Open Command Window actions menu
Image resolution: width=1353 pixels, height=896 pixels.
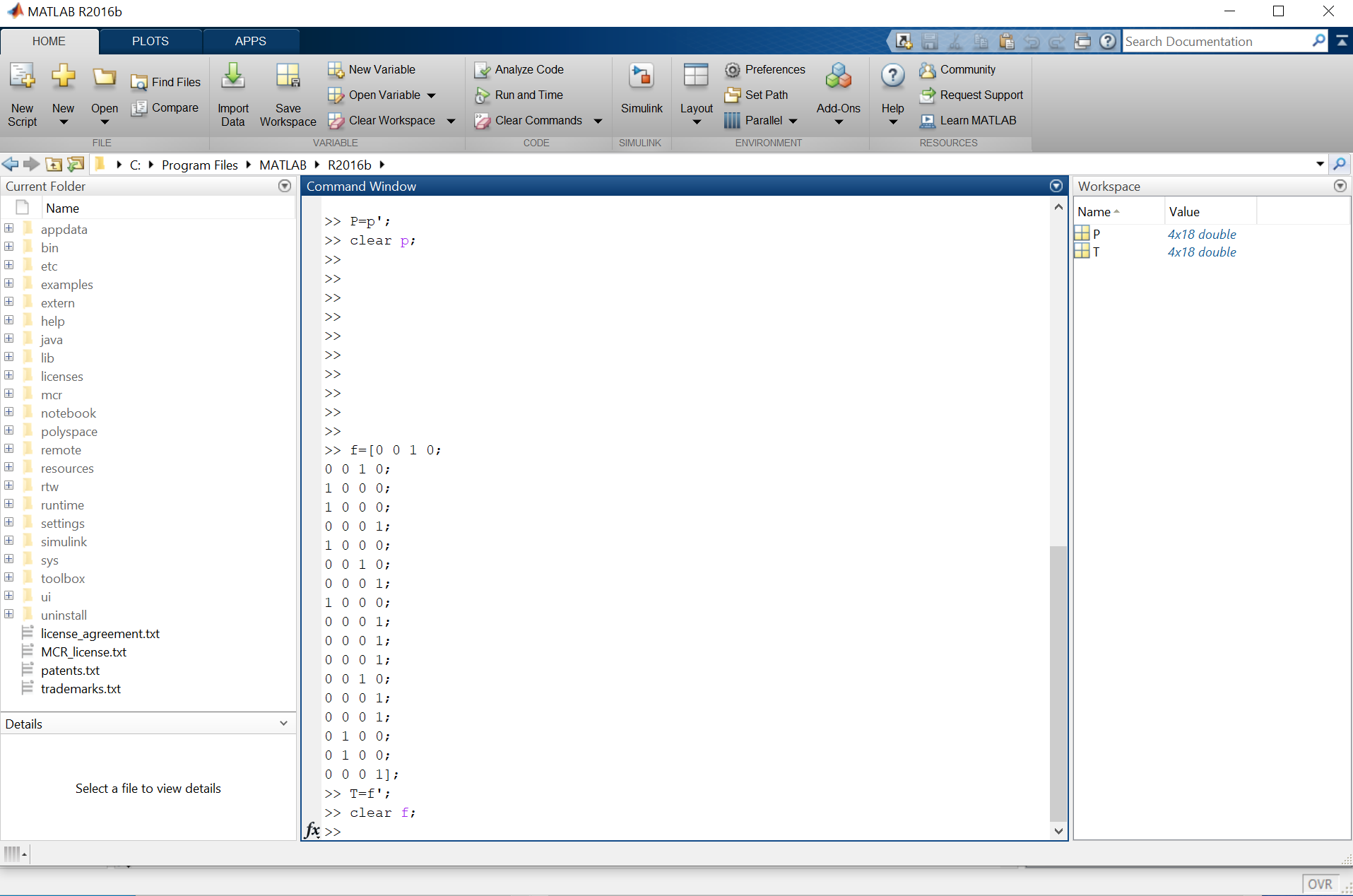tap(1056, 186)
